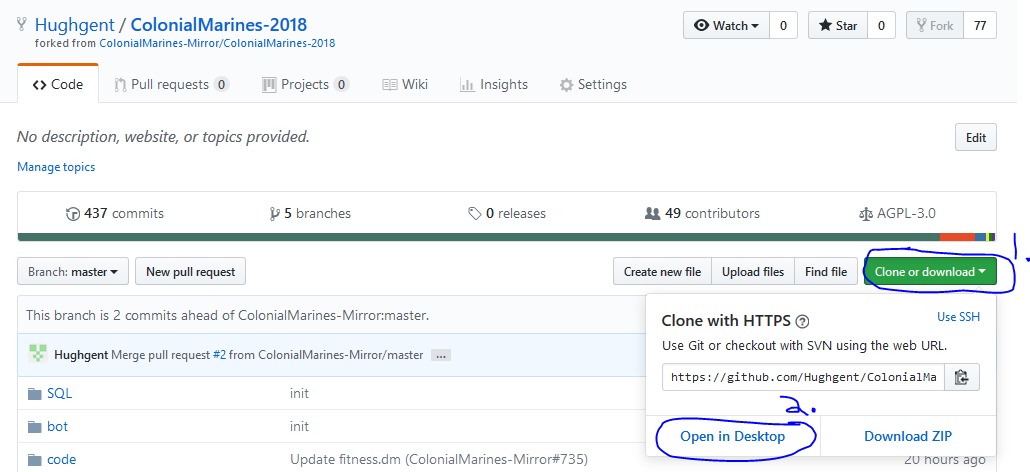Open bot folder's init commit message
The width and height of the screenshot is (1030, 472).
pos(300,426)
